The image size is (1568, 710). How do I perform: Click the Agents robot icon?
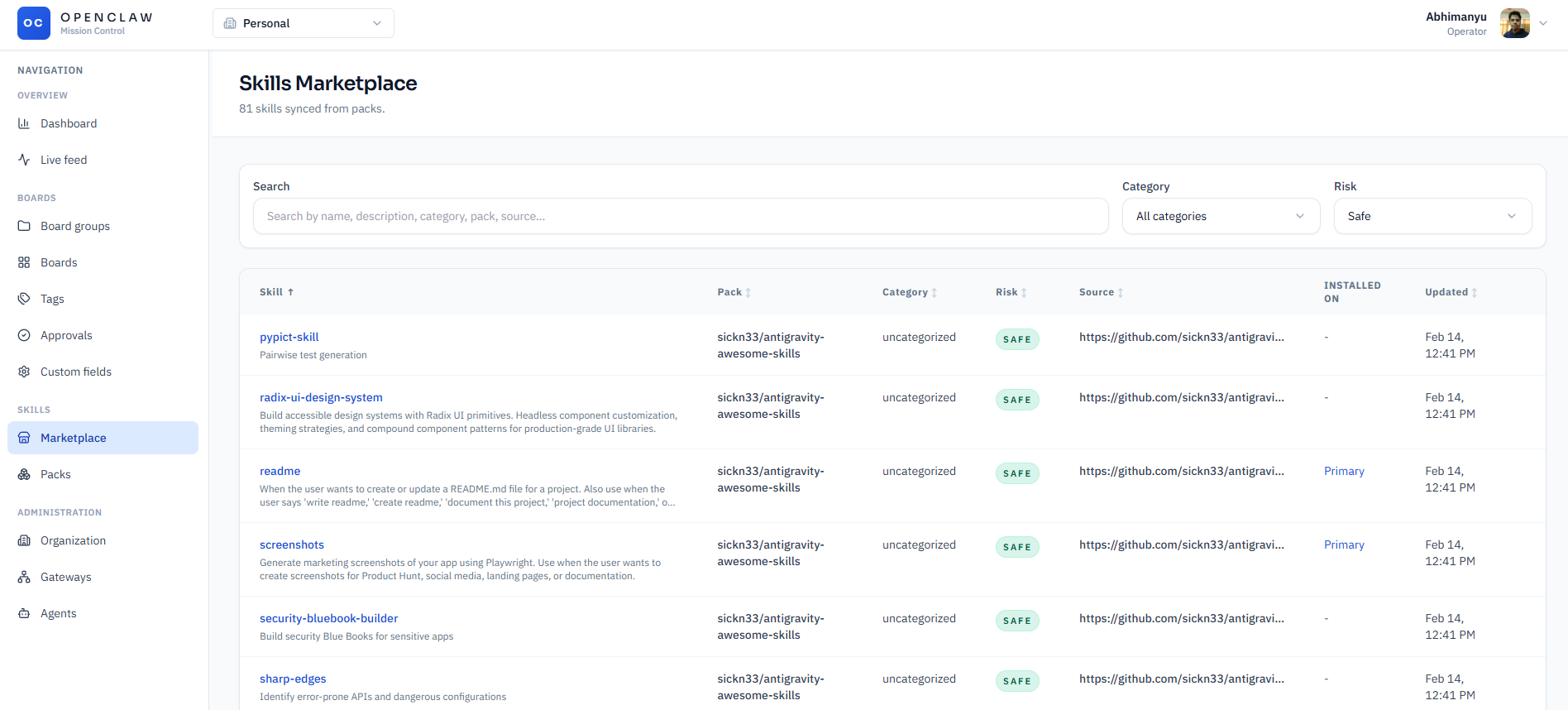[x=24, y=613]
